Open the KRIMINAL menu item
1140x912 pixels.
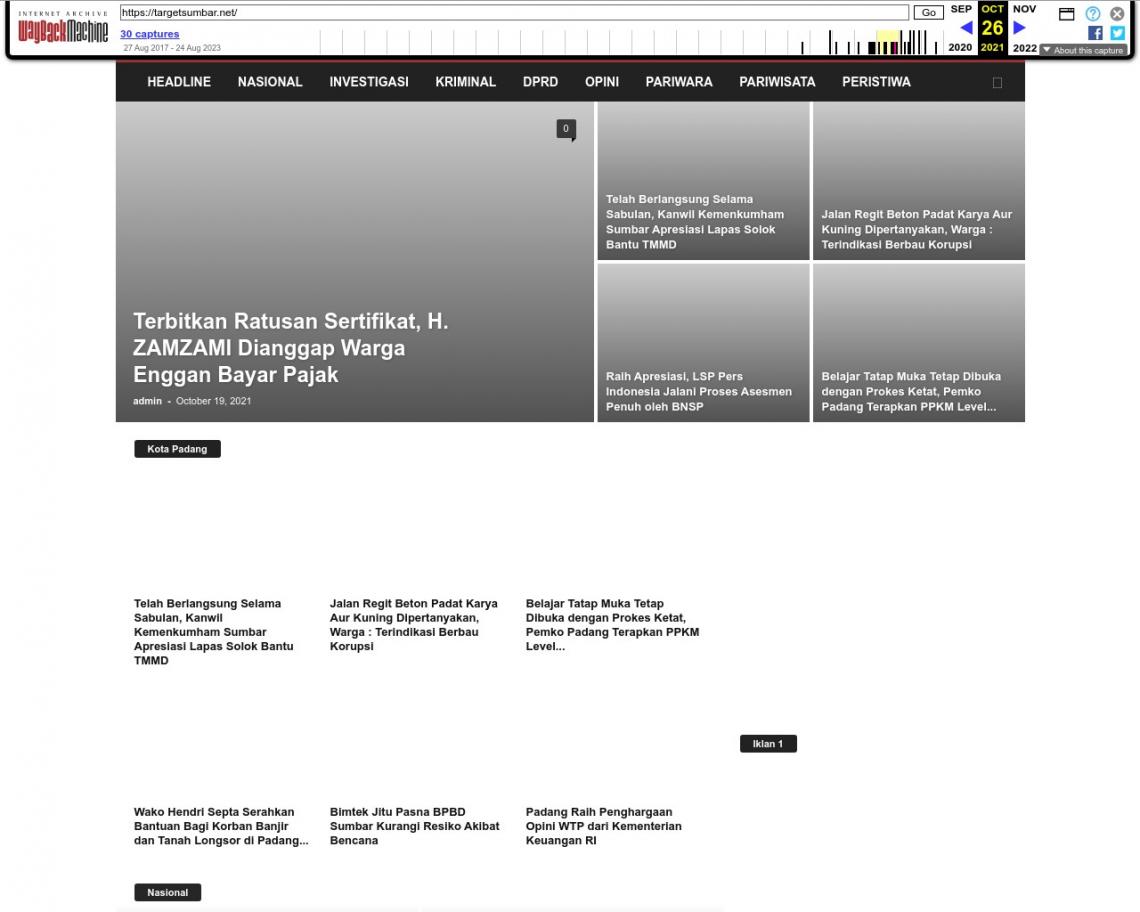point(465,82)
